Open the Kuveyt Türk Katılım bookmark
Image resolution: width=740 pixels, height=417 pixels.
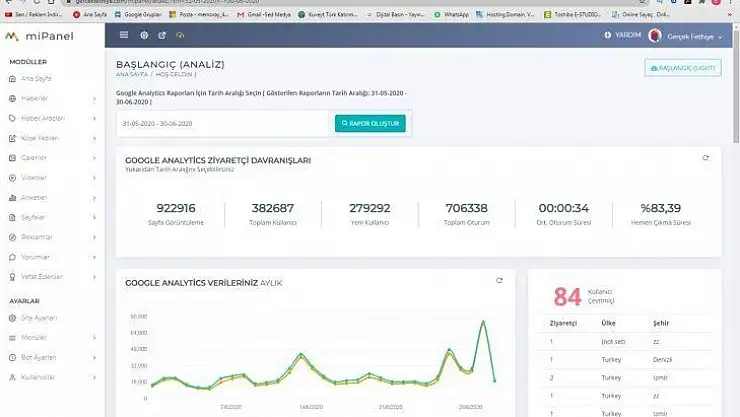coord(328,15)
